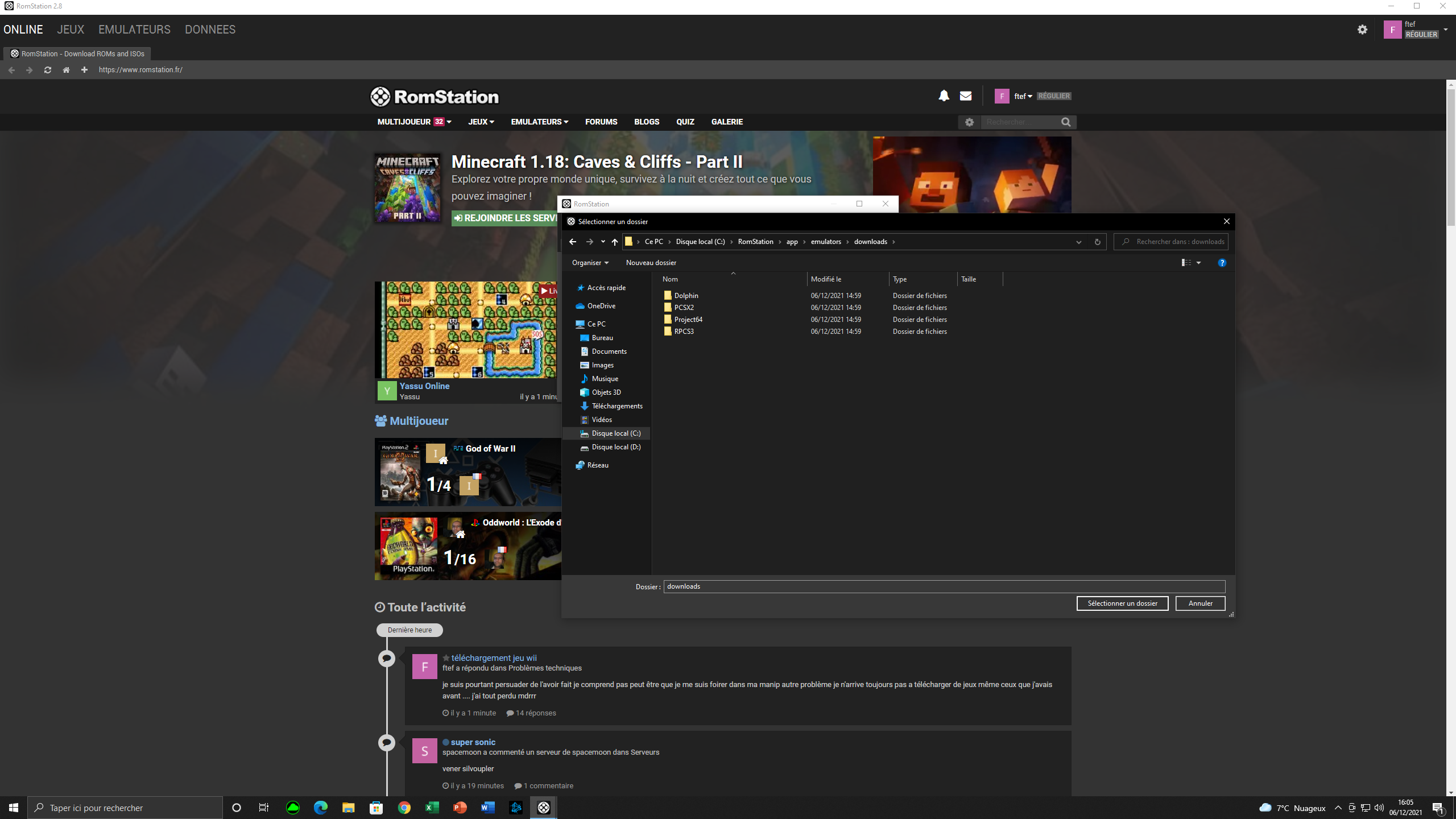This screenshot has width=1456, height=819.
Task: Create a Nouveau dossier
Action: coord(651,263)
